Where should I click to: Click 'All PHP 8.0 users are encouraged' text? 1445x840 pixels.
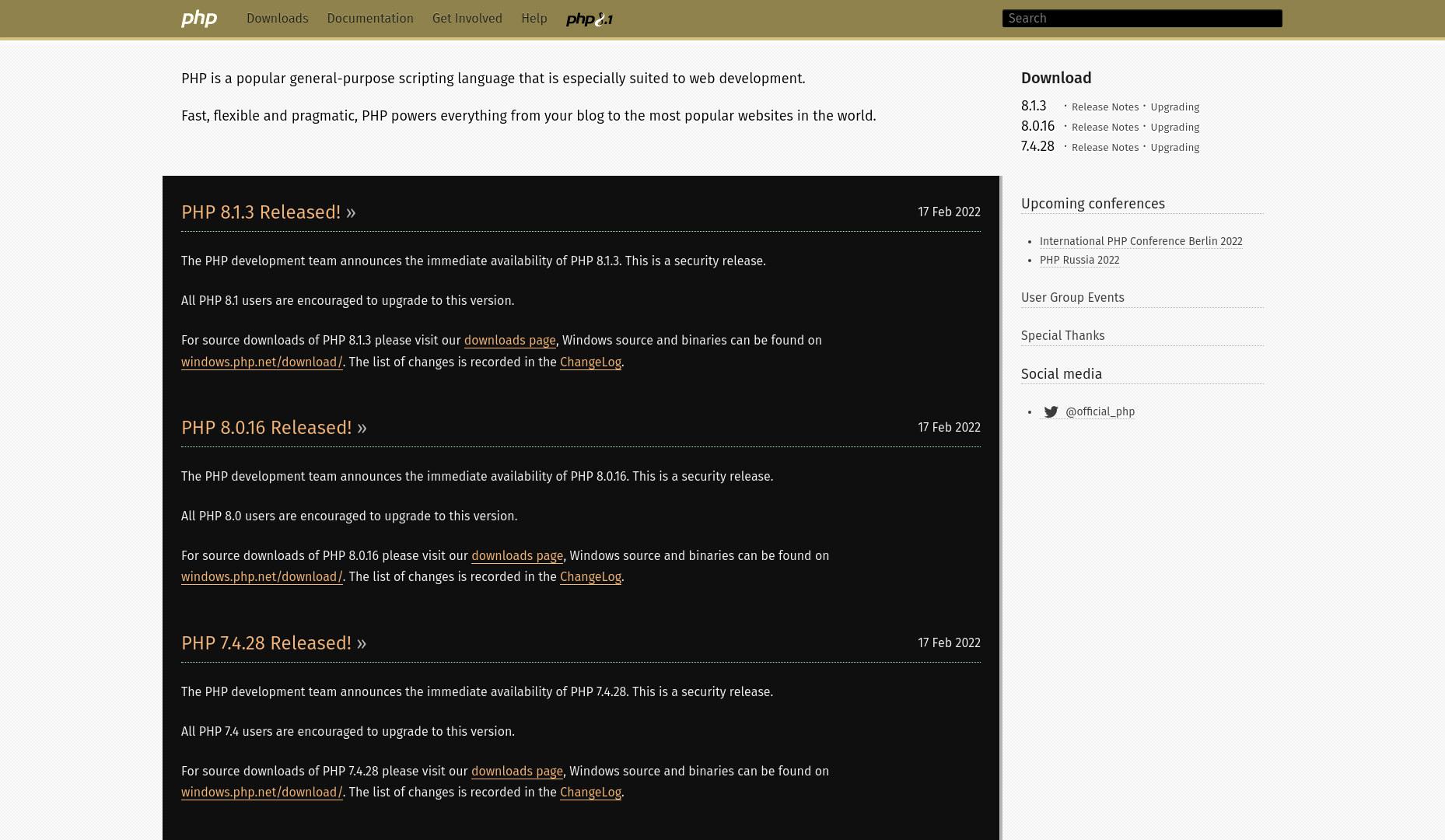point(349,516)
